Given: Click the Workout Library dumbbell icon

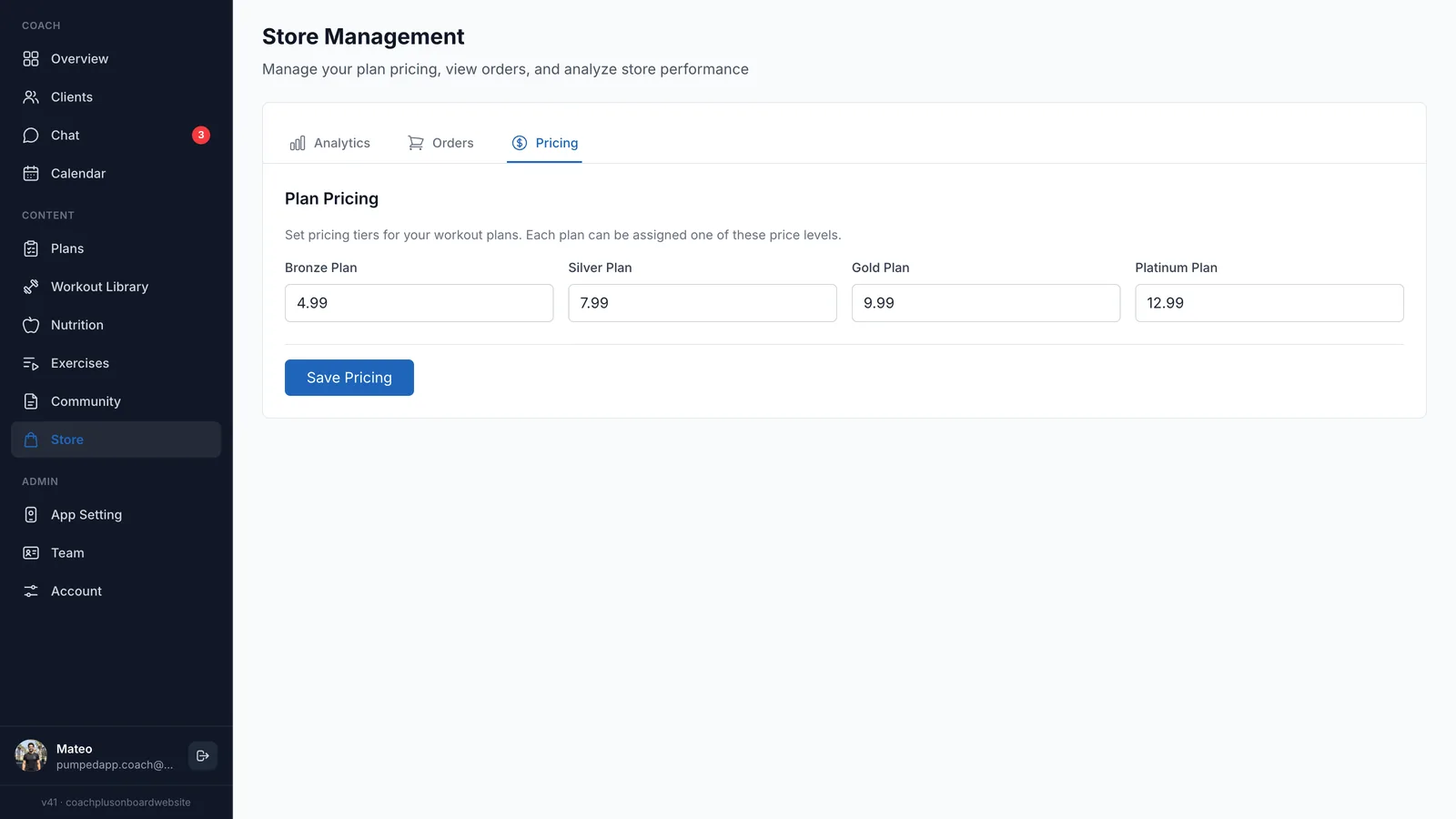Looking at the screenshot, I should tap(31, 287).
